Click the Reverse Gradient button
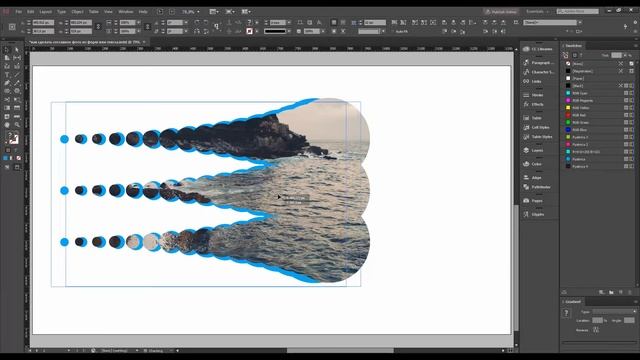 596,330
